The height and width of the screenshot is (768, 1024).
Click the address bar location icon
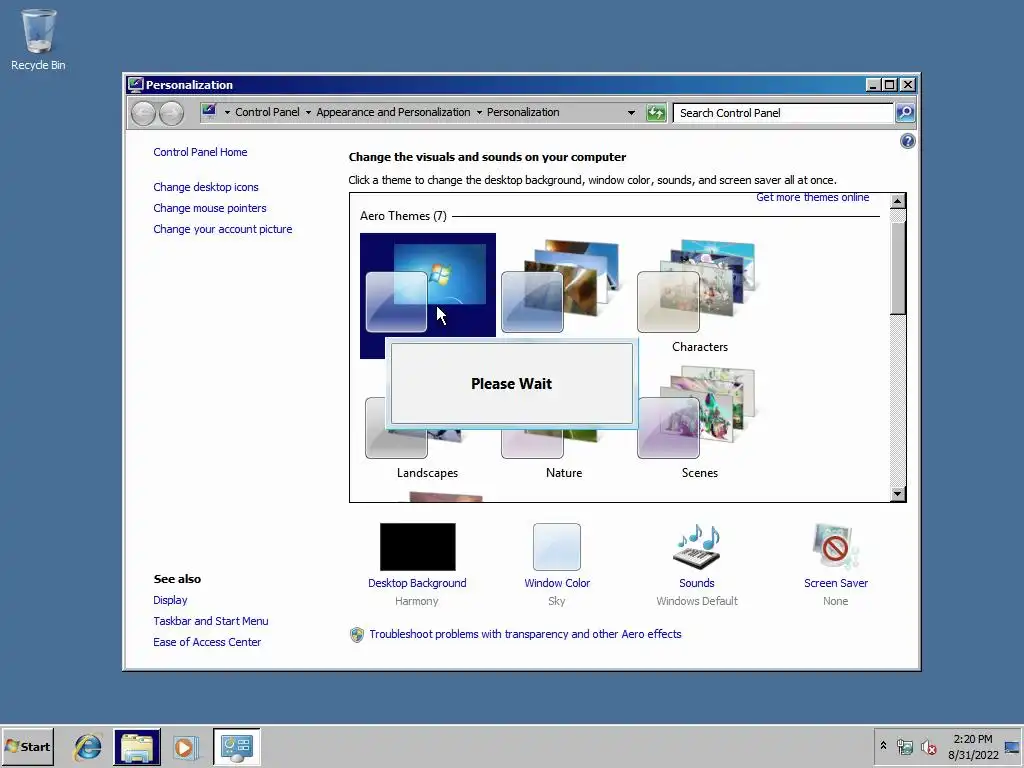pyautogui.click(x=209, y=112)
